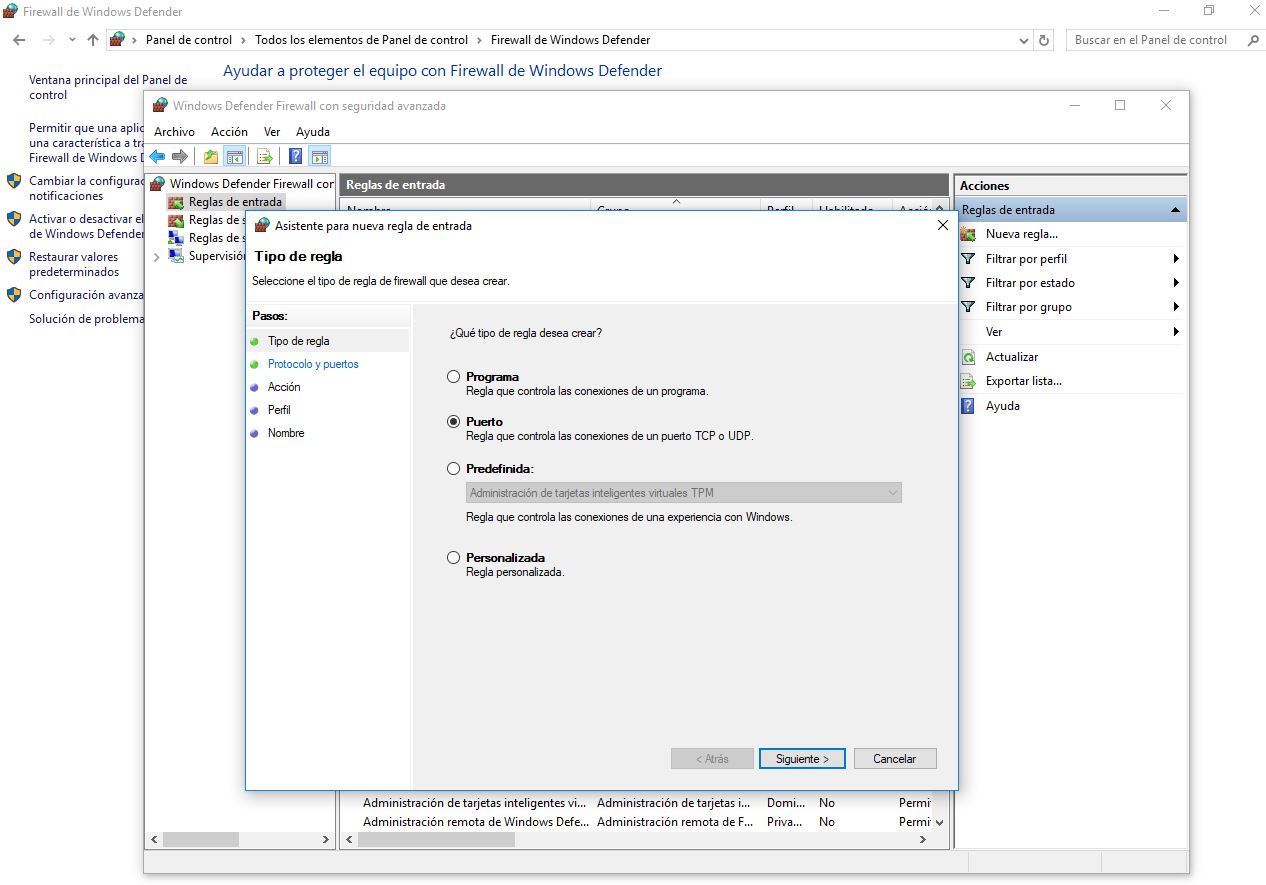
Task: Click Panel de control breadcrumb
Action: 189,40
